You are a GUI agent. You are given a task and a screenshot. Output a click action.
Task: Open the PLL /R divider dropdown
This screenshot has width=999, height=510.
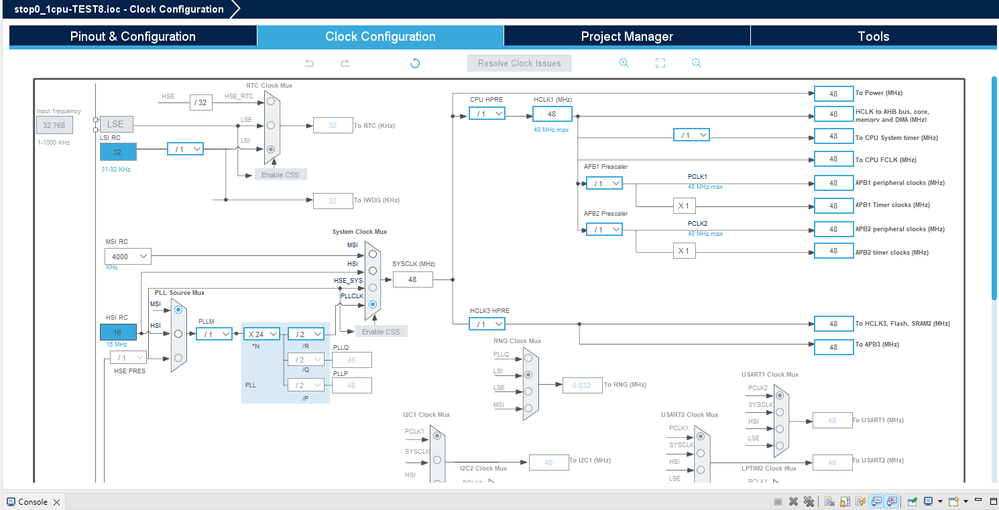pos(306,333)
